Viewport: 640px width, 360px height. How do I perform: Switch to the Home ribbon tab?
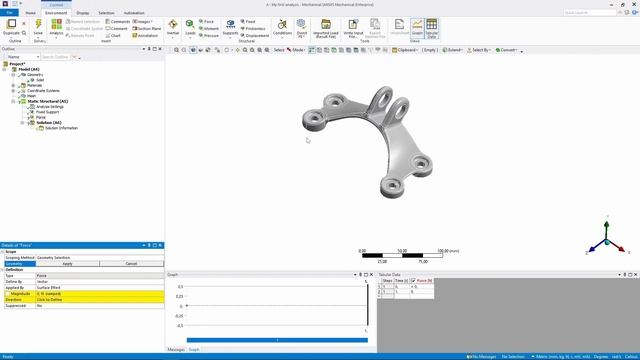(31, 13)
